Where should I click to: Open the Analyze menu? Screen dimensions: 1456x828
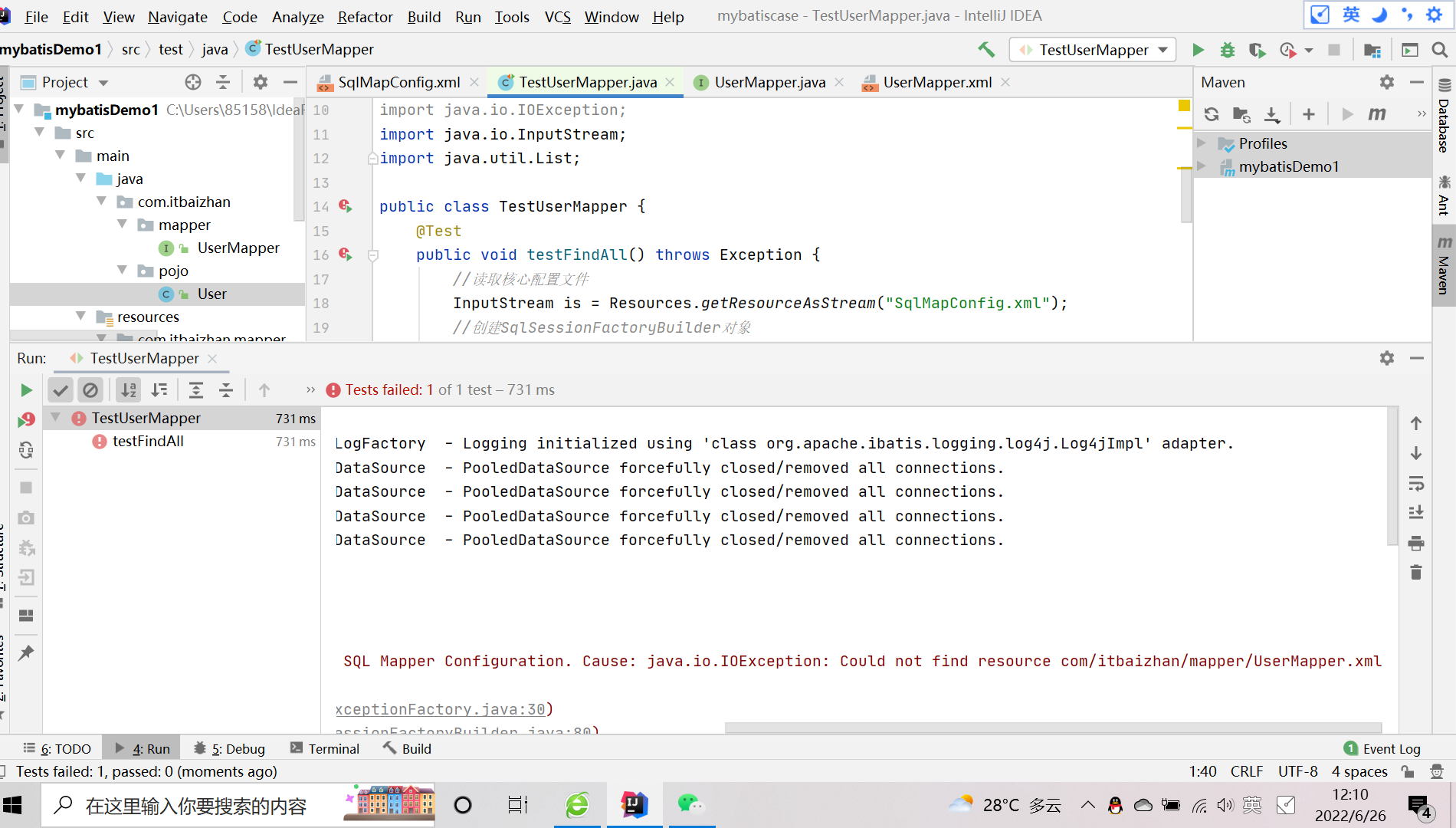[x=297, y=17]
